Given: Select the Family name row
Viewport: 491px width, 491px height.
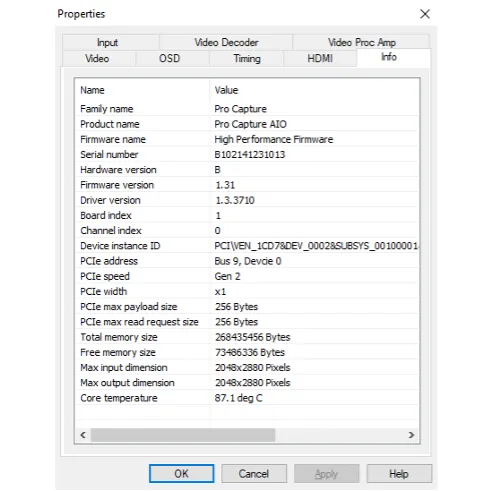Looking at the screenshot, I should (247, 109).
